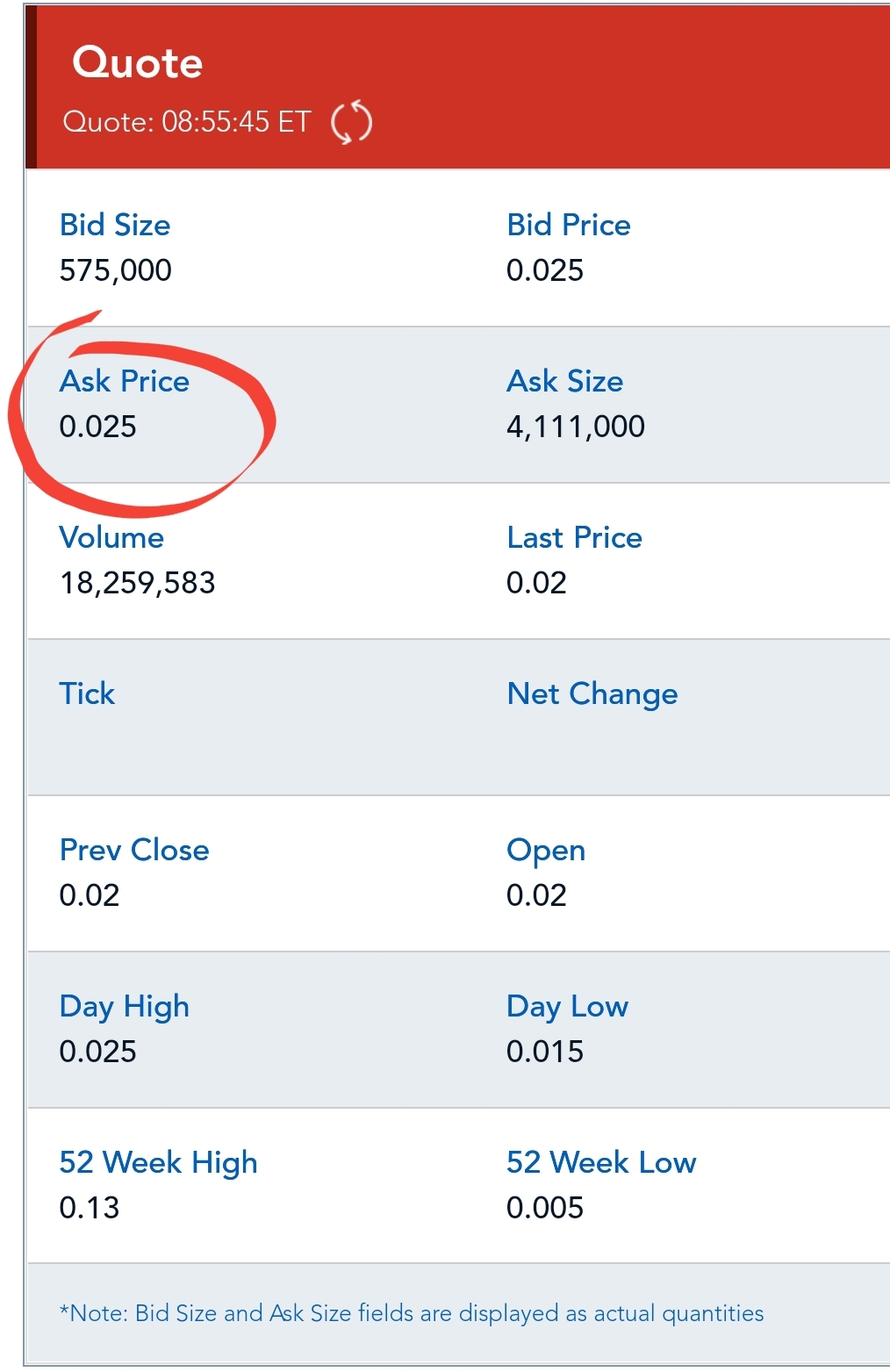Click the refresh quote icon
Screen dimensions: 890x1372
tap(351, 122)
